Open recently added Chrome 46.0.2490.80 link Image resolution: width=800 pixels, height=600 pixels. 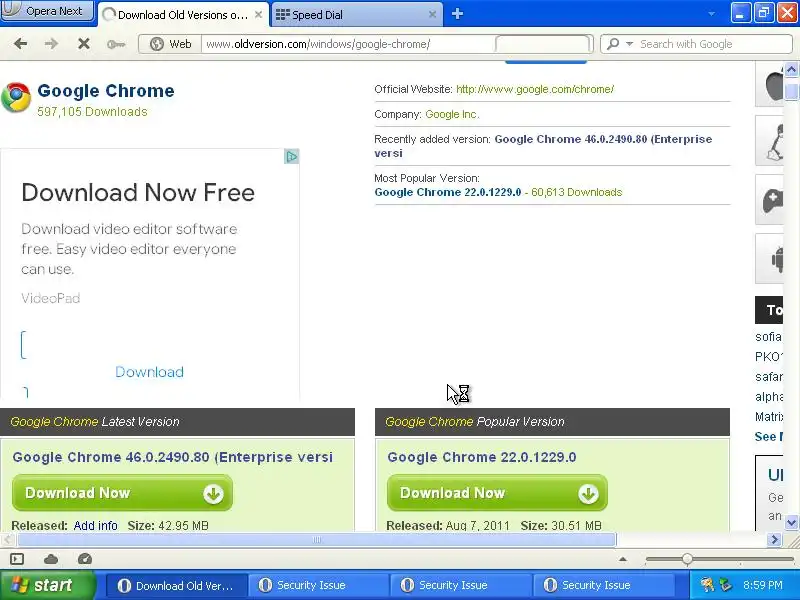543,146
